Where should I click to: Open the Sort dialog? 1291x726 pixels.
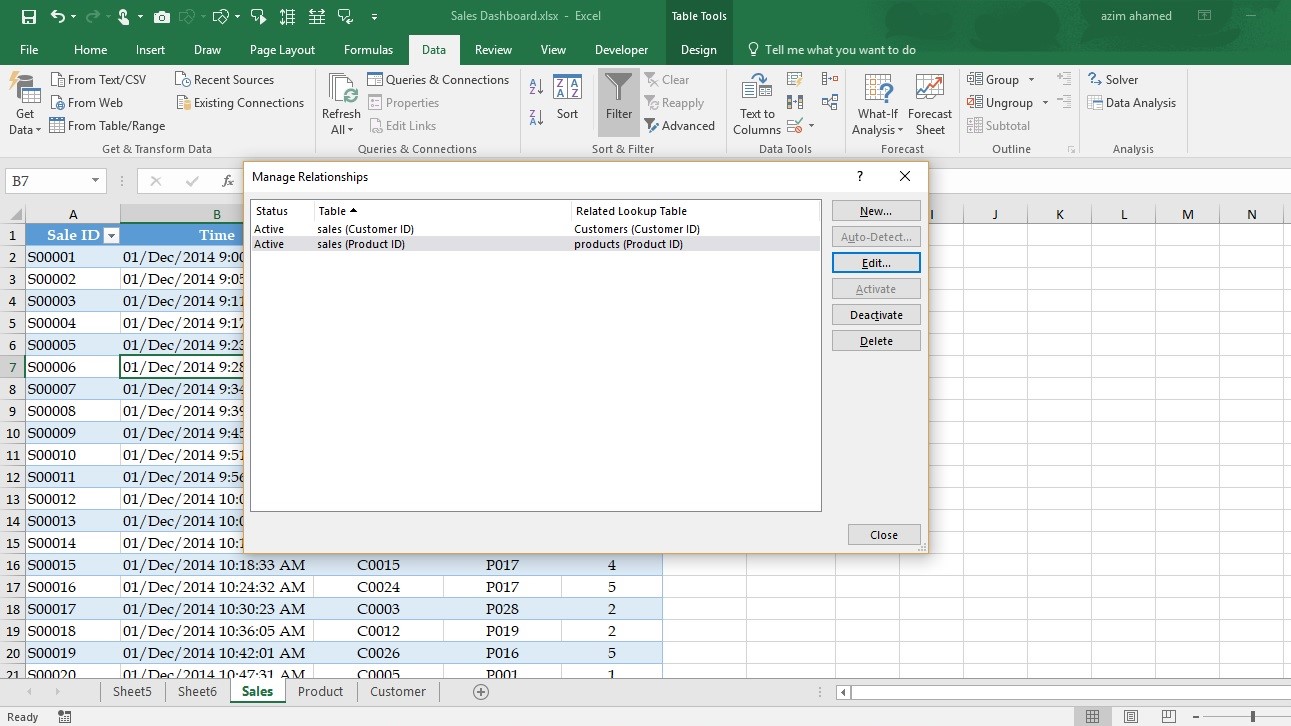click(x=567, y=98)
